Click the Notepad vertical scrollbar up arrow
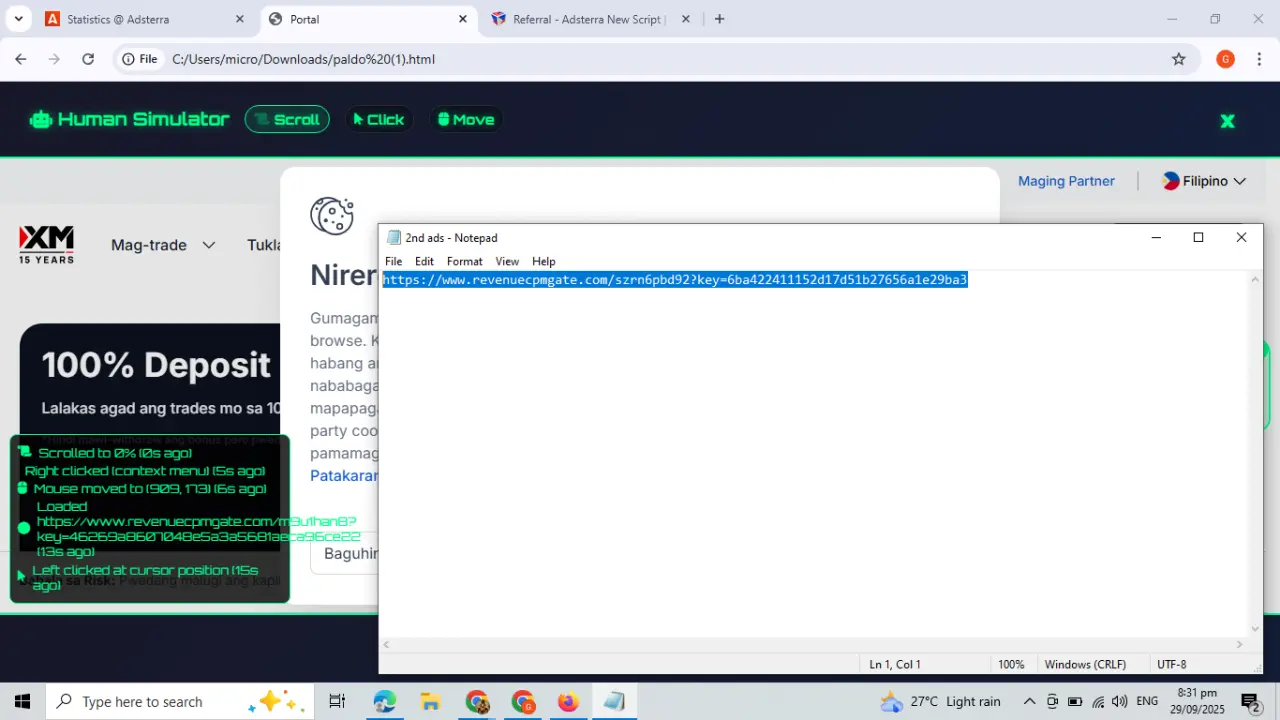 1256,279
